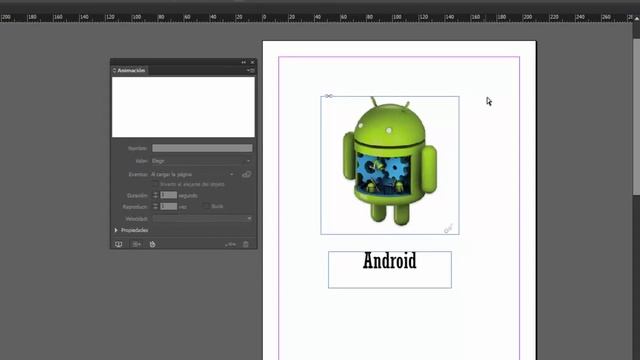
Task: Click the preview spread icon in Animación panel
Action: 118,244
